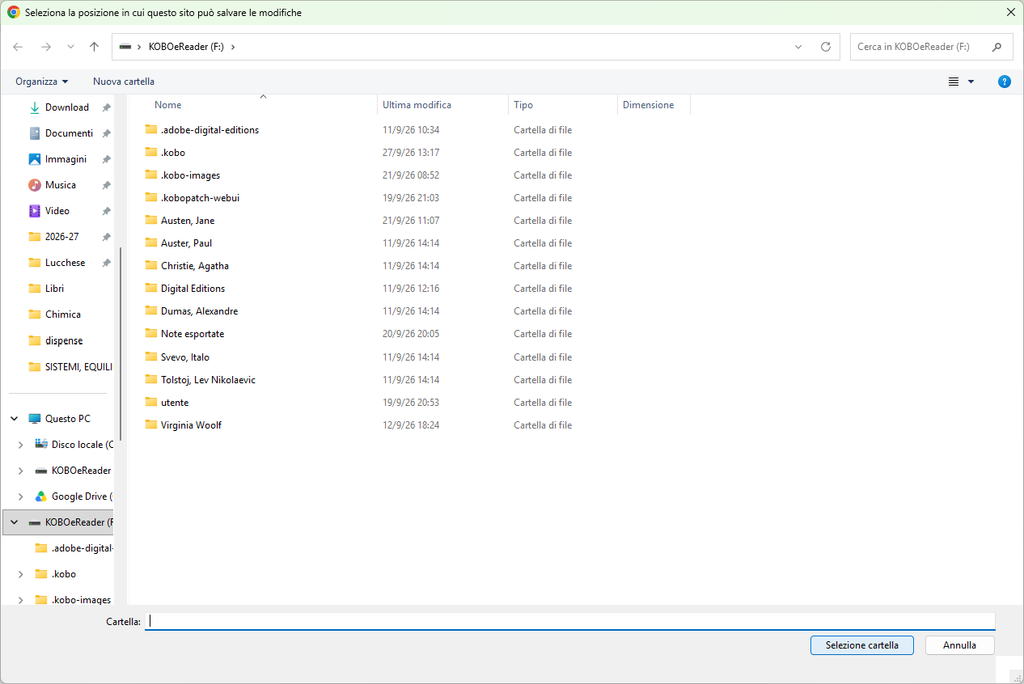Select Download in quick access sidebar

[67, 107]
